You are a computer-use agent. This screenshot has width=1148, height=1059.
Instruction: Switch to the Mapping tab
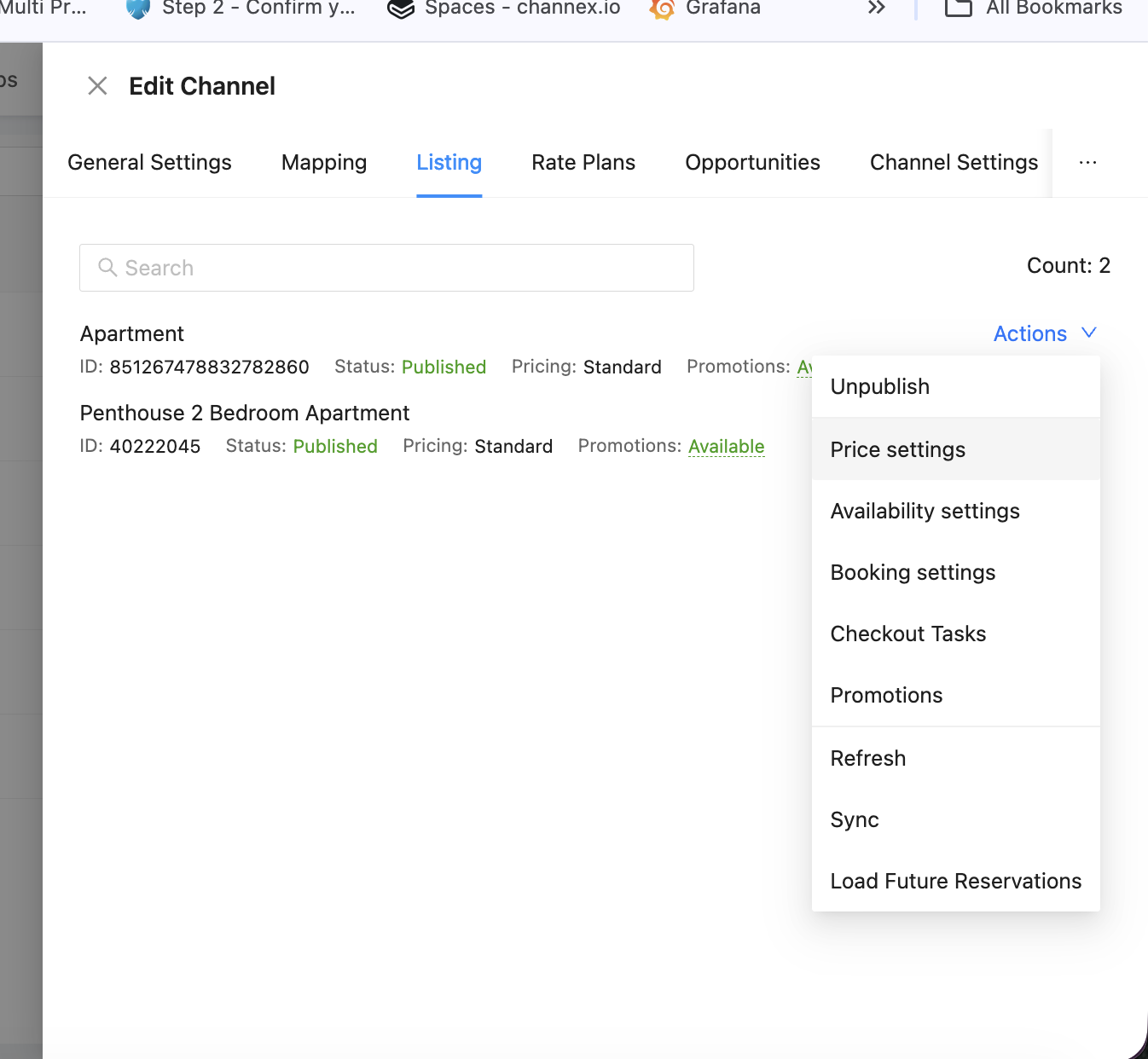[x=324, y=162]
